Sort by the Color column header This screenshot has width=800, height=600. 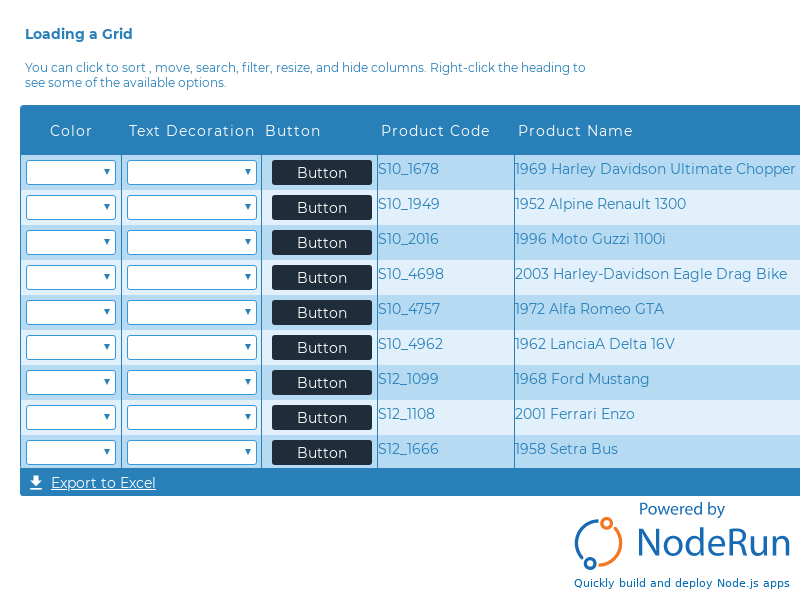point(71,131)
